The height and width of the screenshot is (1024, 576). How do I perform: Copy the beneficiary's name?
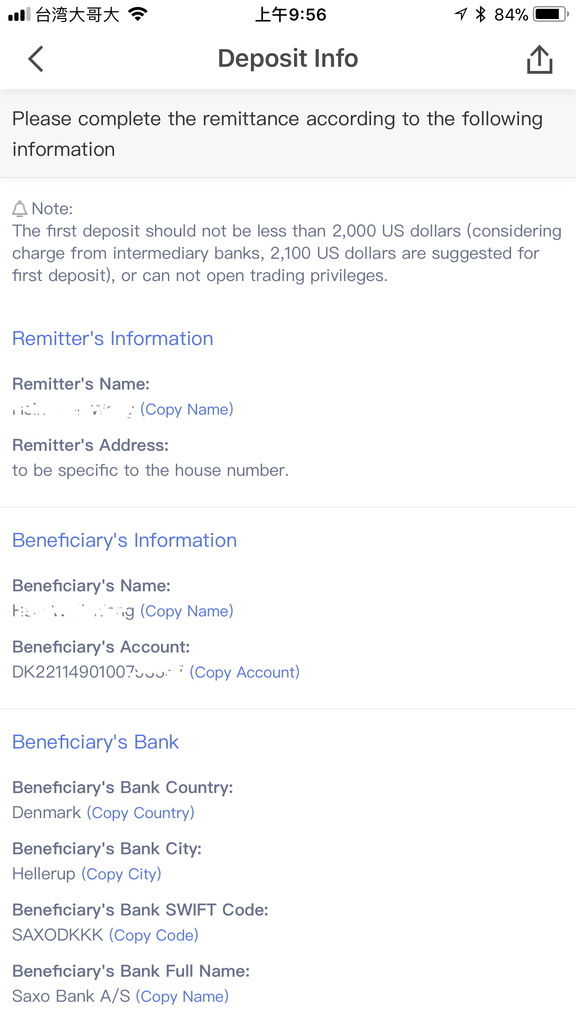click(x=187, y=611)
